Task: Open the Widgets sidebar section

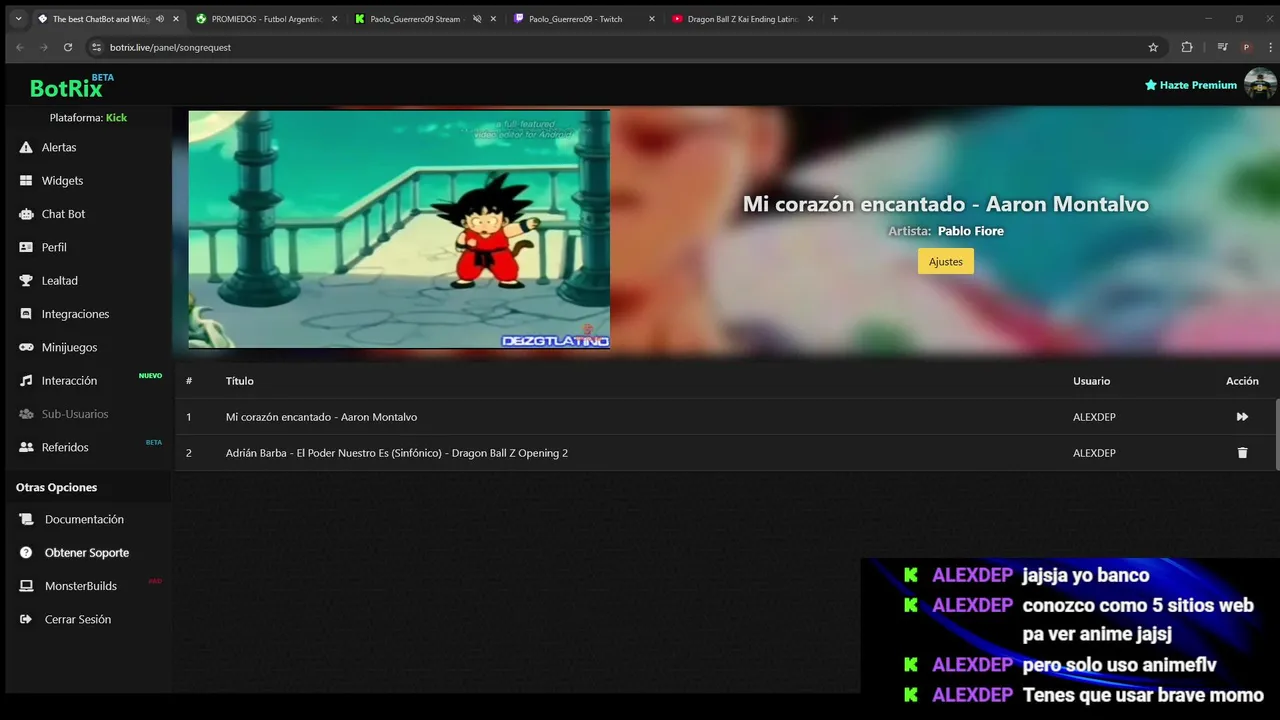Action: click(62, 181)
